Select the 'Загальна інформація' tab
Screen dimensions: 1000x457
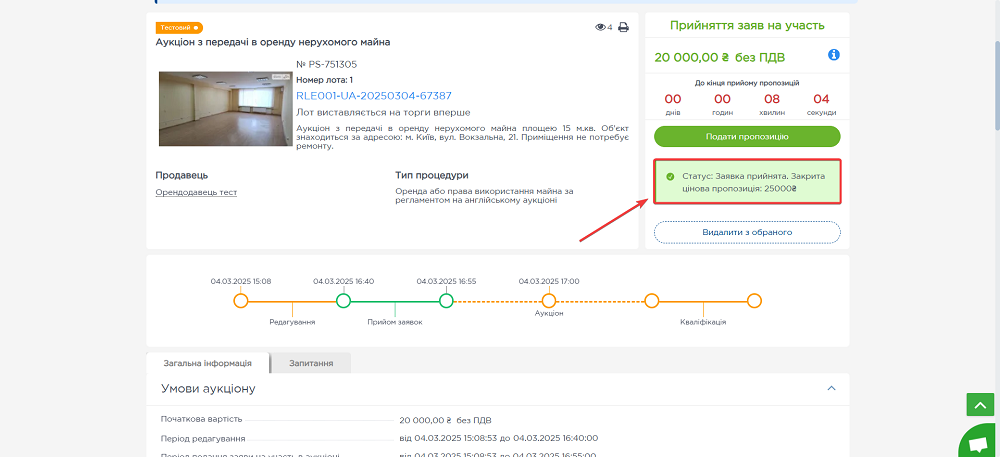209,363
